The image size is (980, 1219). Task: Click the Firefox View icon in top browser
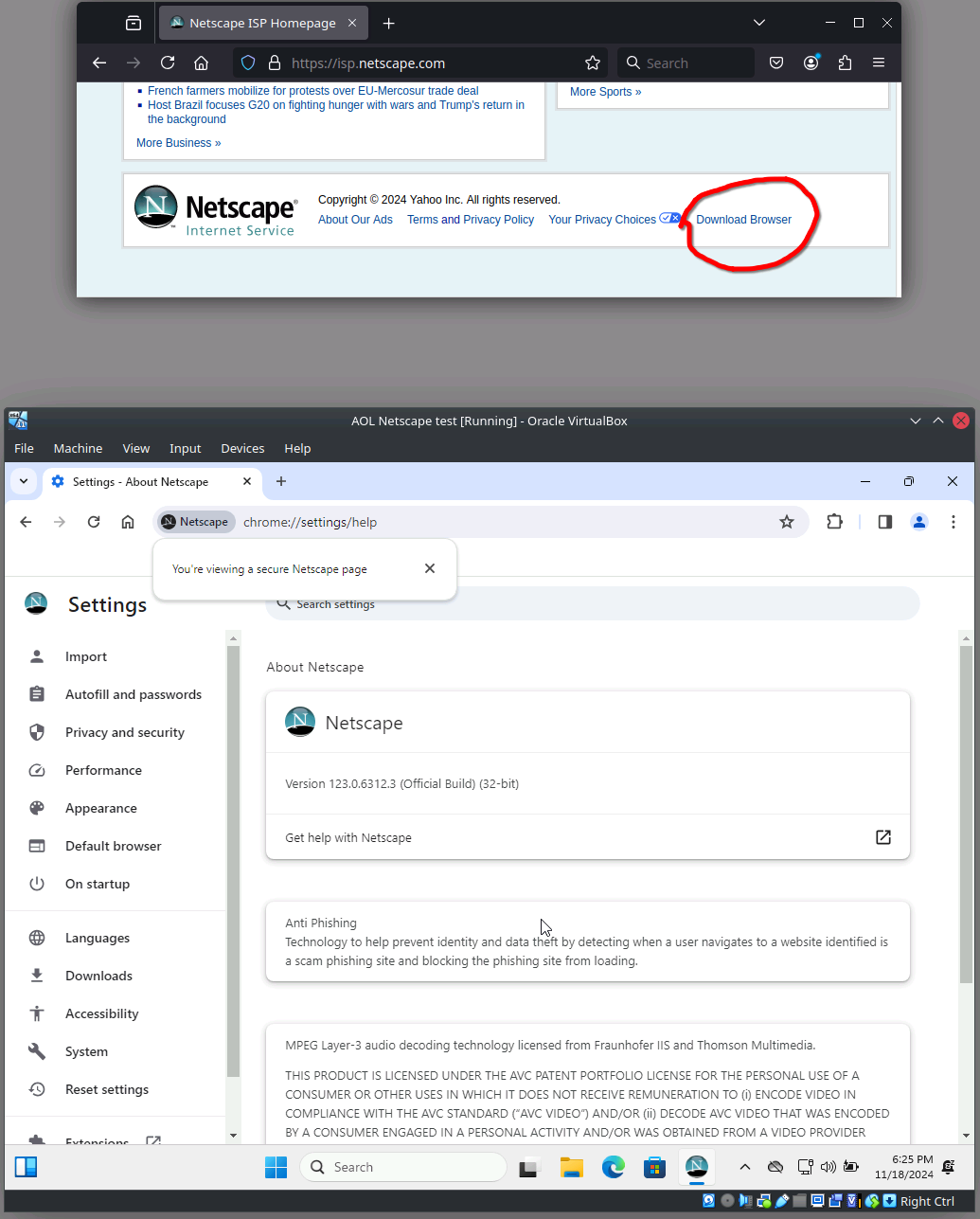[134, 23]
